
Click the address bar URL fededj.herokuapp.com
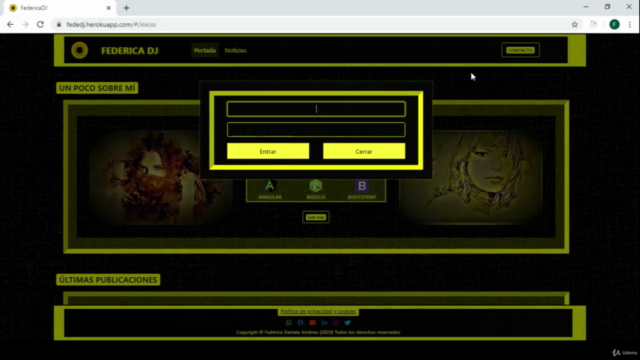(111, 24)
